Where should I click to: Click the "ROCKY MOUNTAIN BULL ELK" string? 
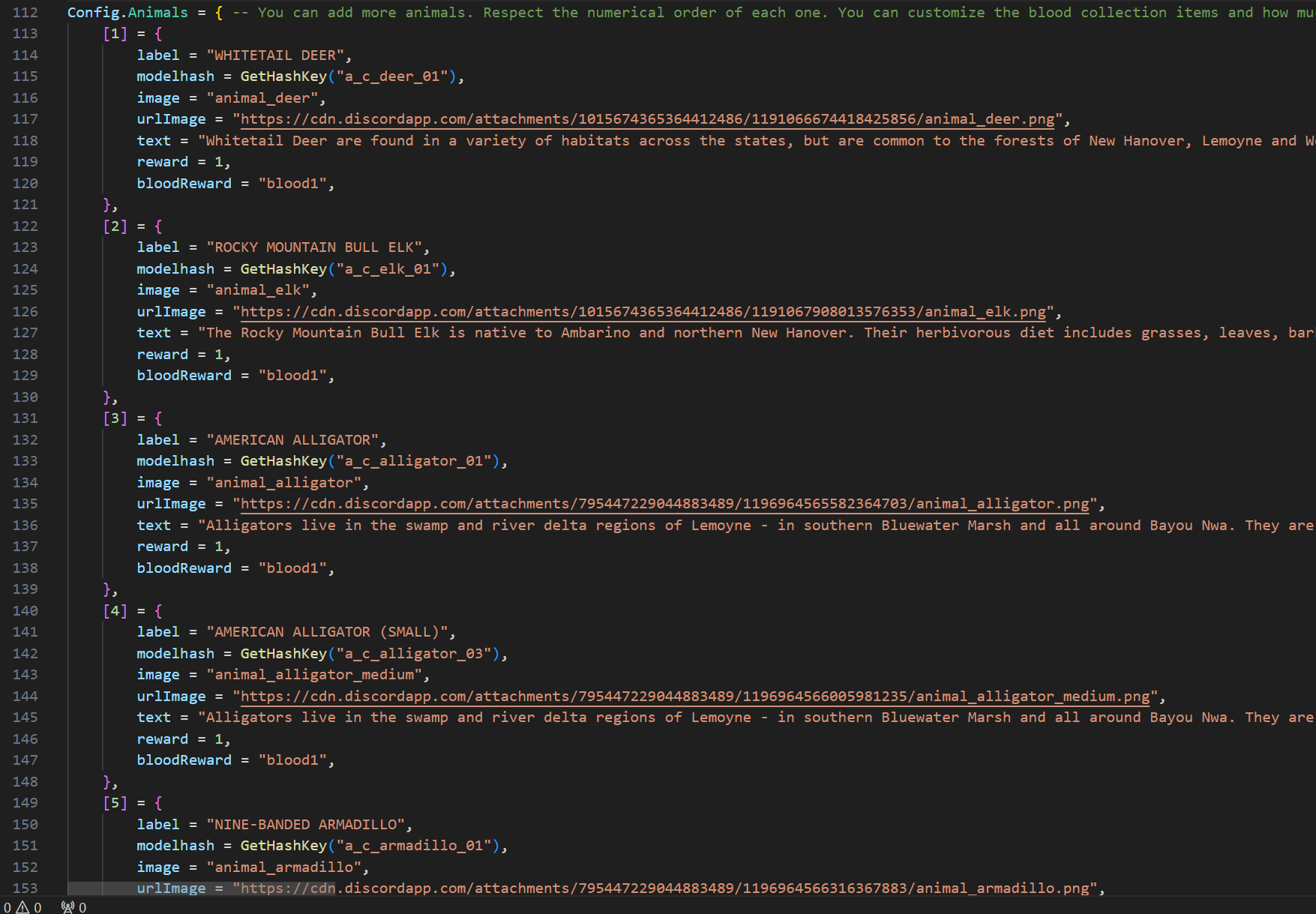click(314, 247)
